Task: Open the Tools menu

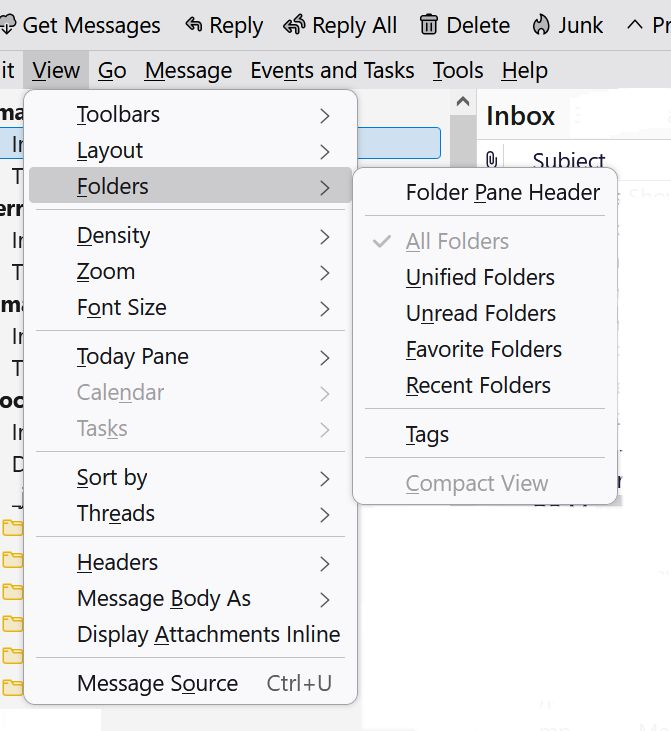Action: point(458,70)
